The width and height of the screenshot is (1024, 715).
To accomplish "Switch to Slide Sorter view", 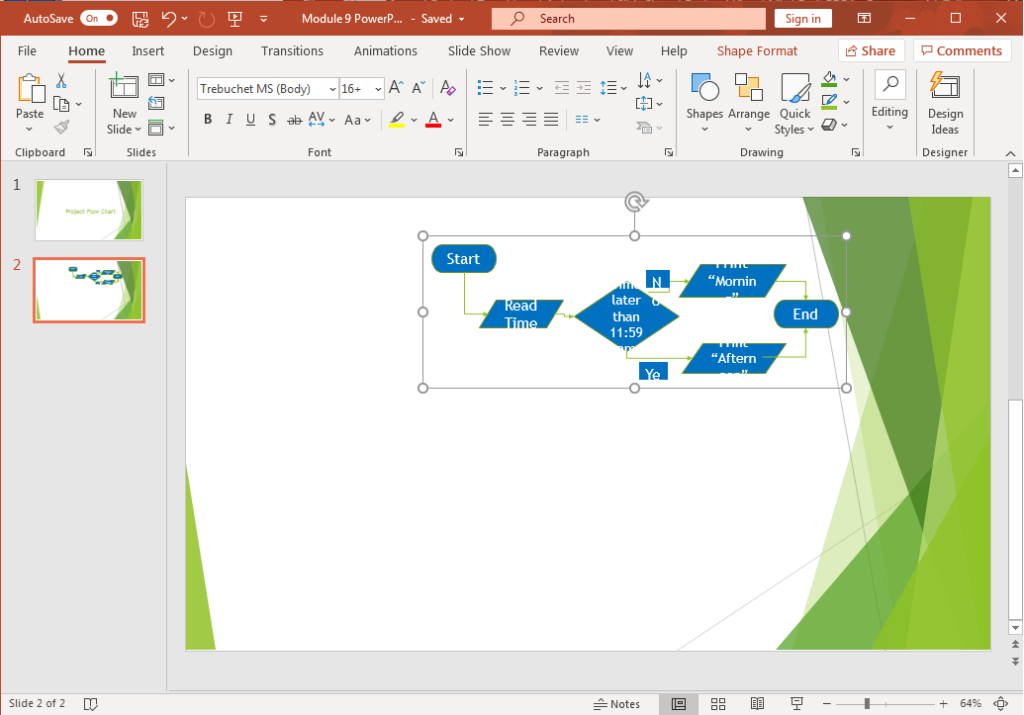I will (x=718, y=704).
